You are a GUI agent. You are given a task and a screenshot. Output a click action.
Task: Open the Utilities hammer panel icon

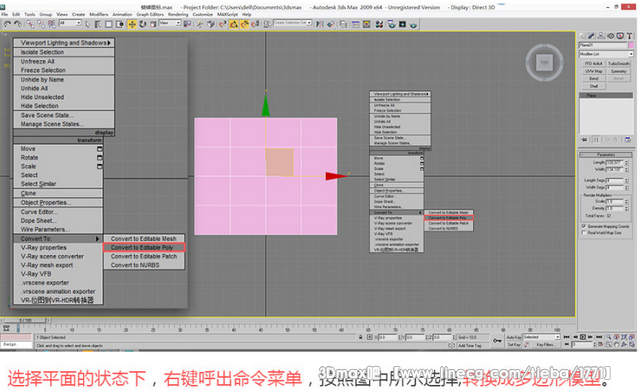[629, 36]
